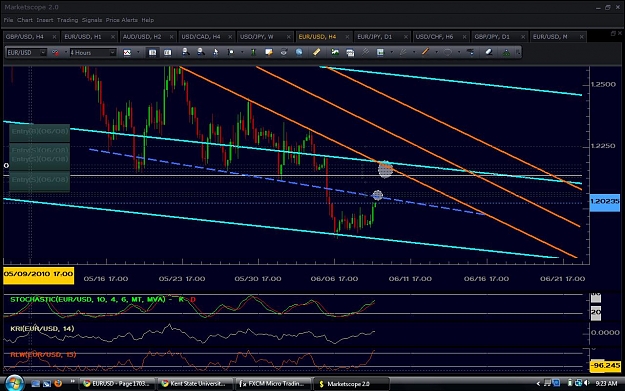
Task: Expand the 4 Hours timeframe dropdown
Action: coord(112,53)
